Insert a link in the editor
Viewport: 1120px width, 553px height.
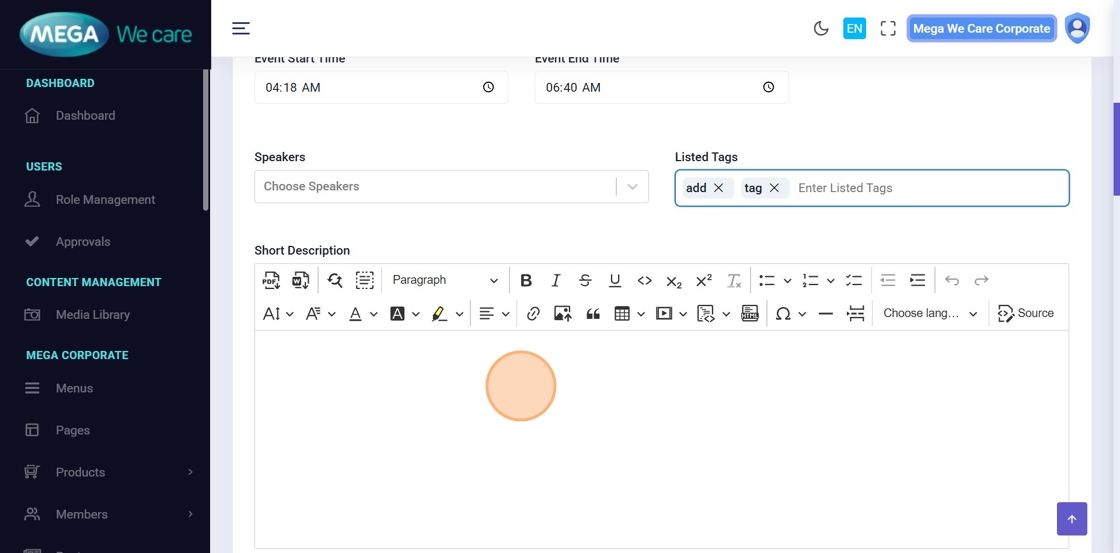click(x=533, y=314)
